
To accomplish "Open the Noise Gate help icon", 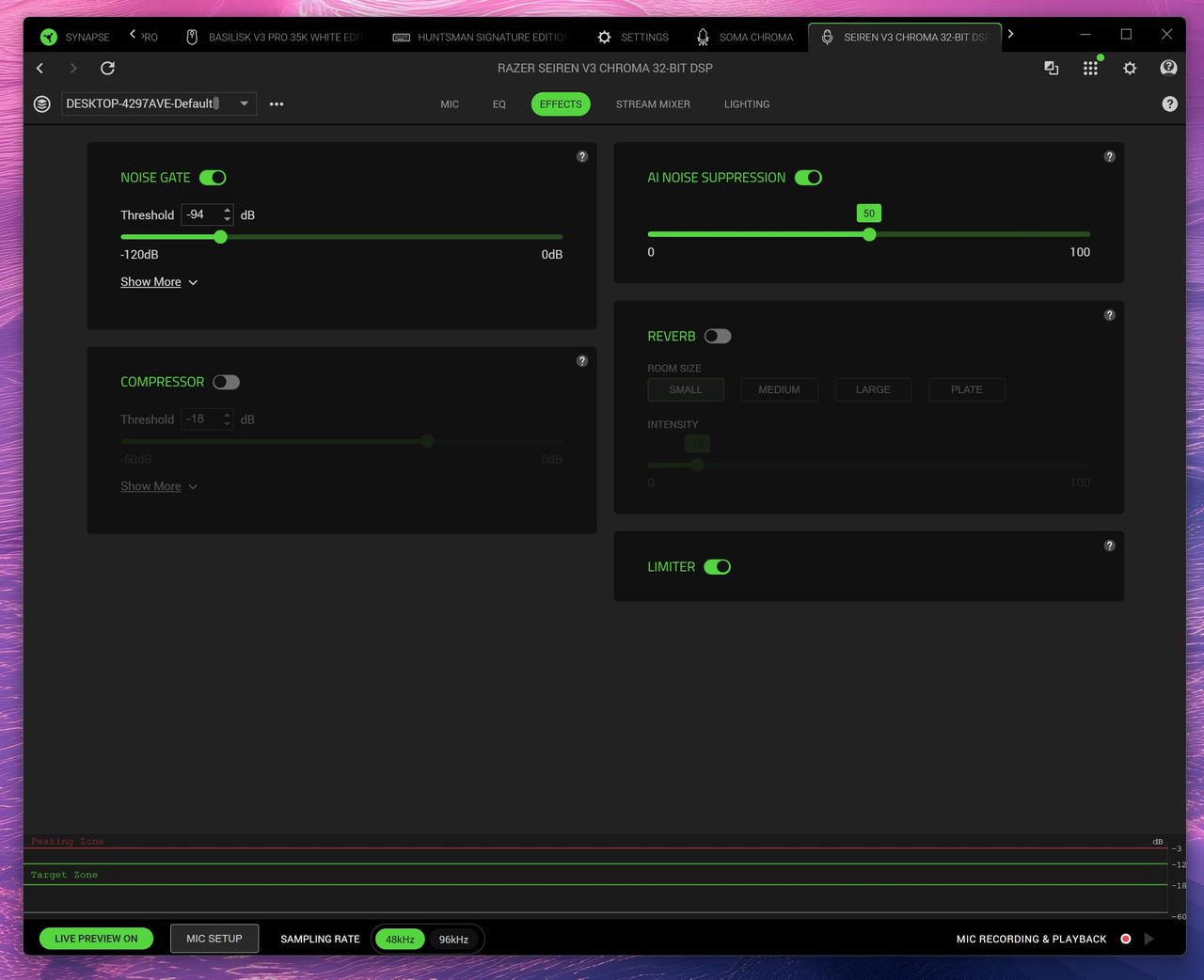I will pos(582,157).
